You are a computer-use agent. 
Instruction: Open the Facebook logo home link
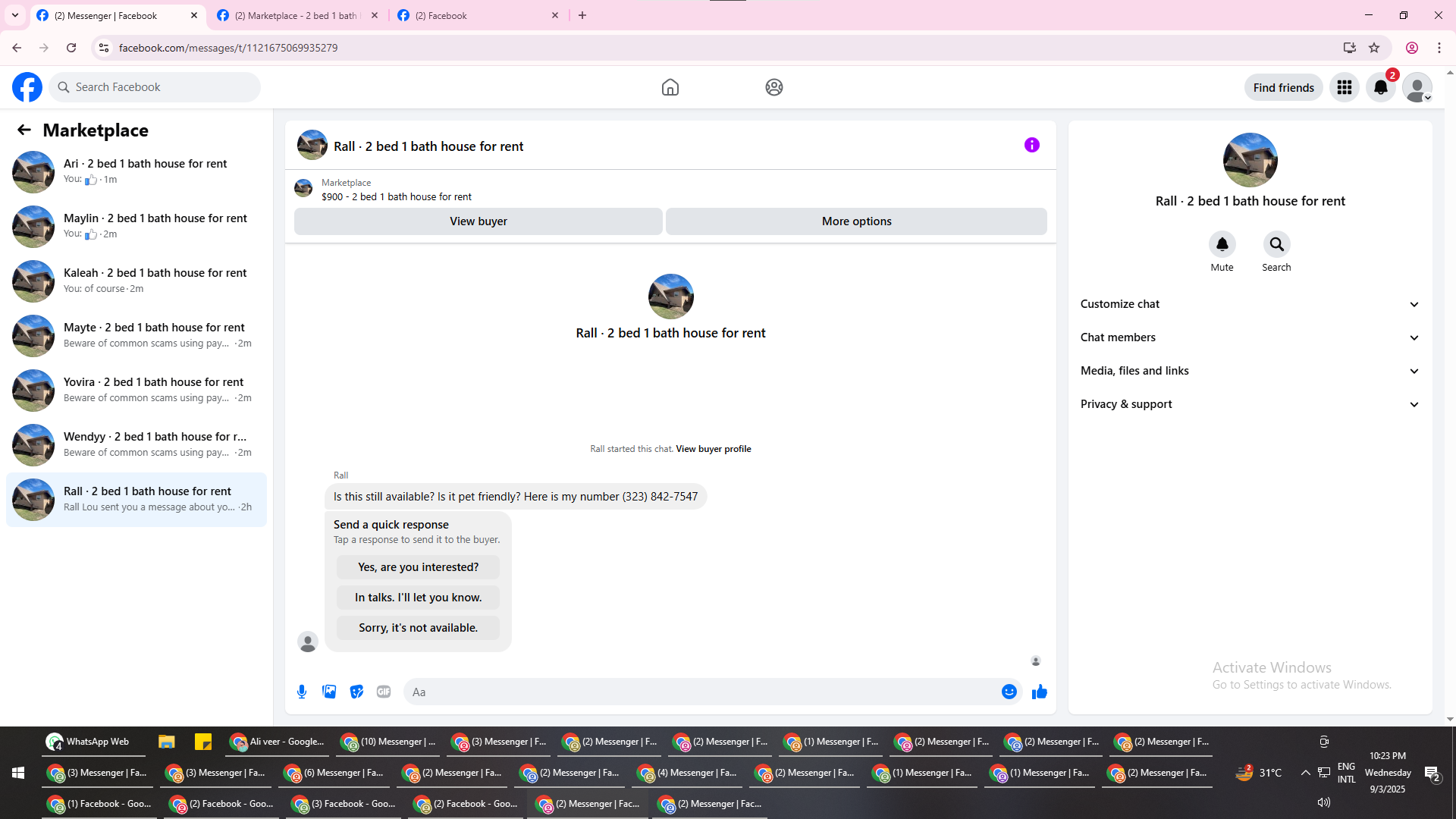(x=27, y=87)
